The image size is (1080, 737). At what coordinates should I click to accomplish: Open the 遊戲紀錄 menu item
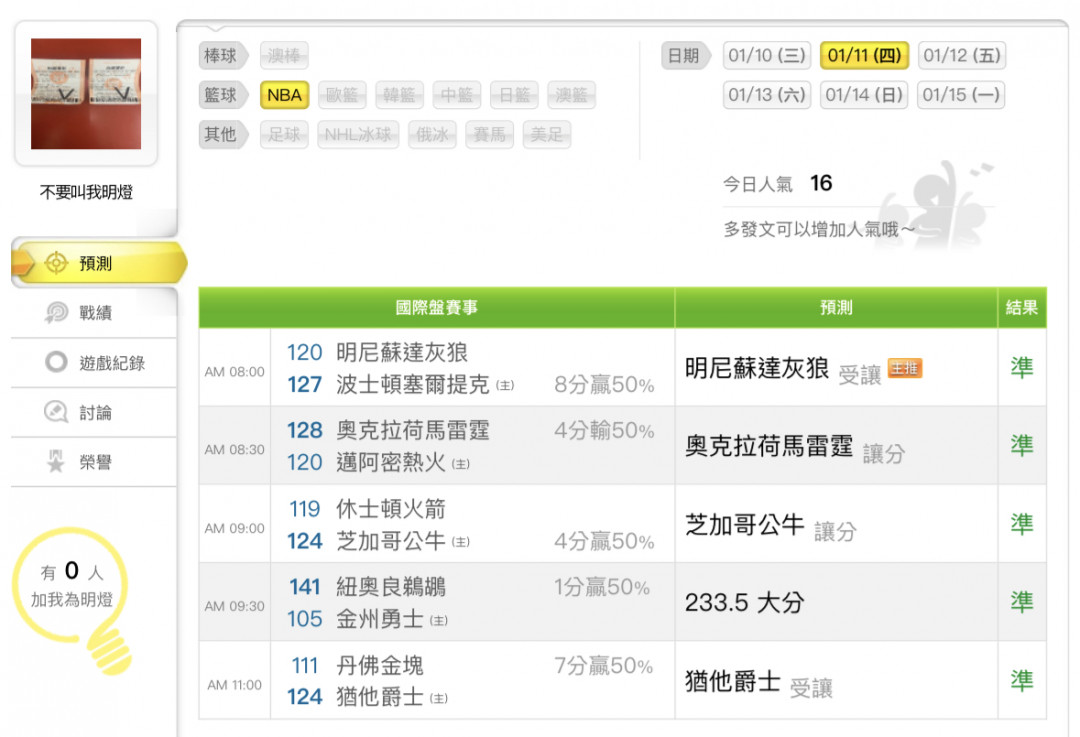pos(94,362)
